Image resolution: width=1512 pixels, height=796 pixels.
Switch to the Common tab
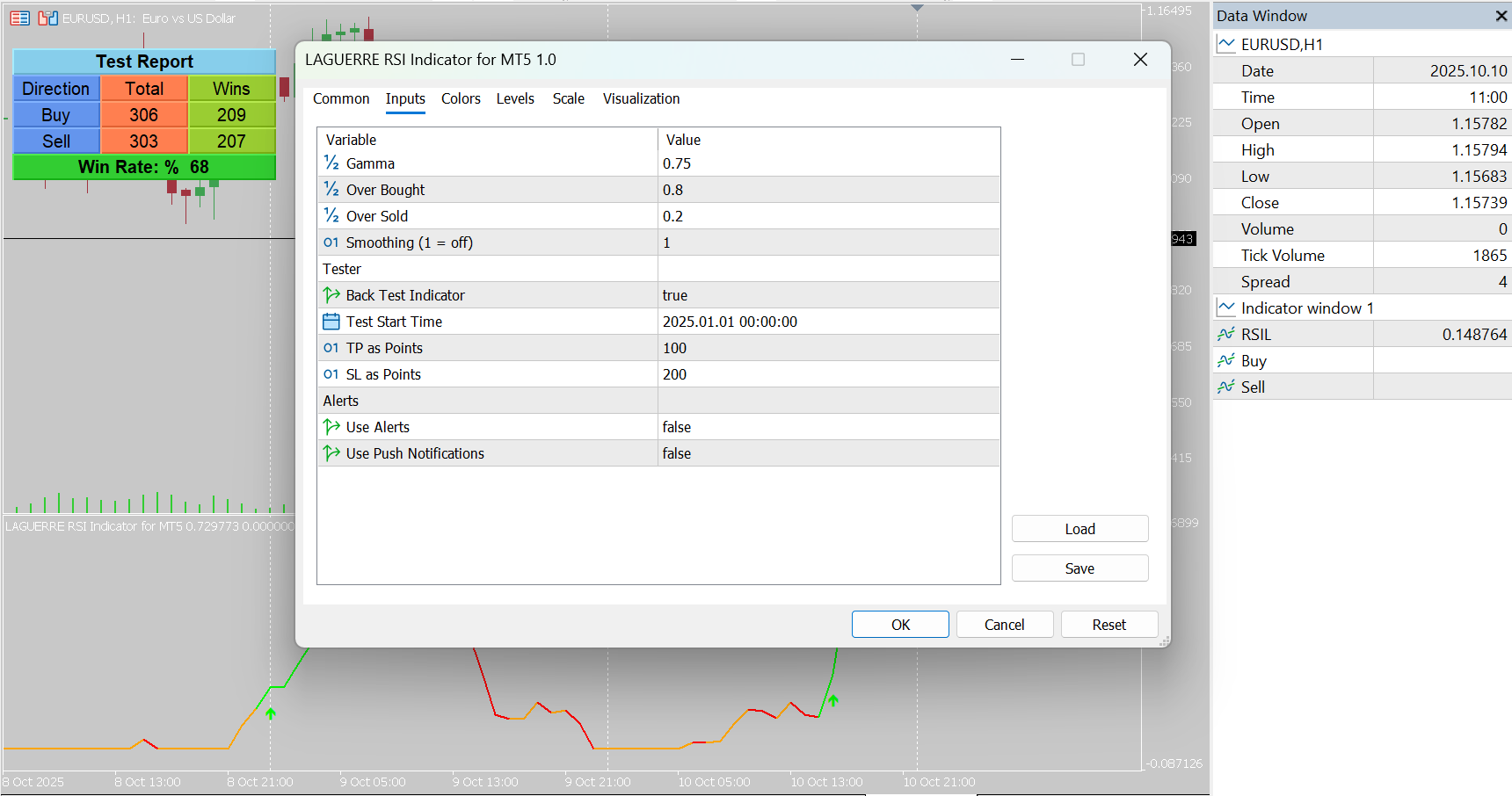click(341, 98)
